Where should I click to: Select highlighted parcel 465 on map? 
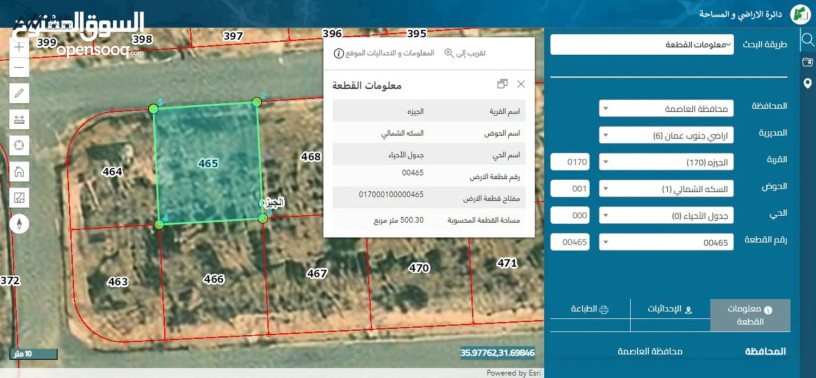click(208, 163)
